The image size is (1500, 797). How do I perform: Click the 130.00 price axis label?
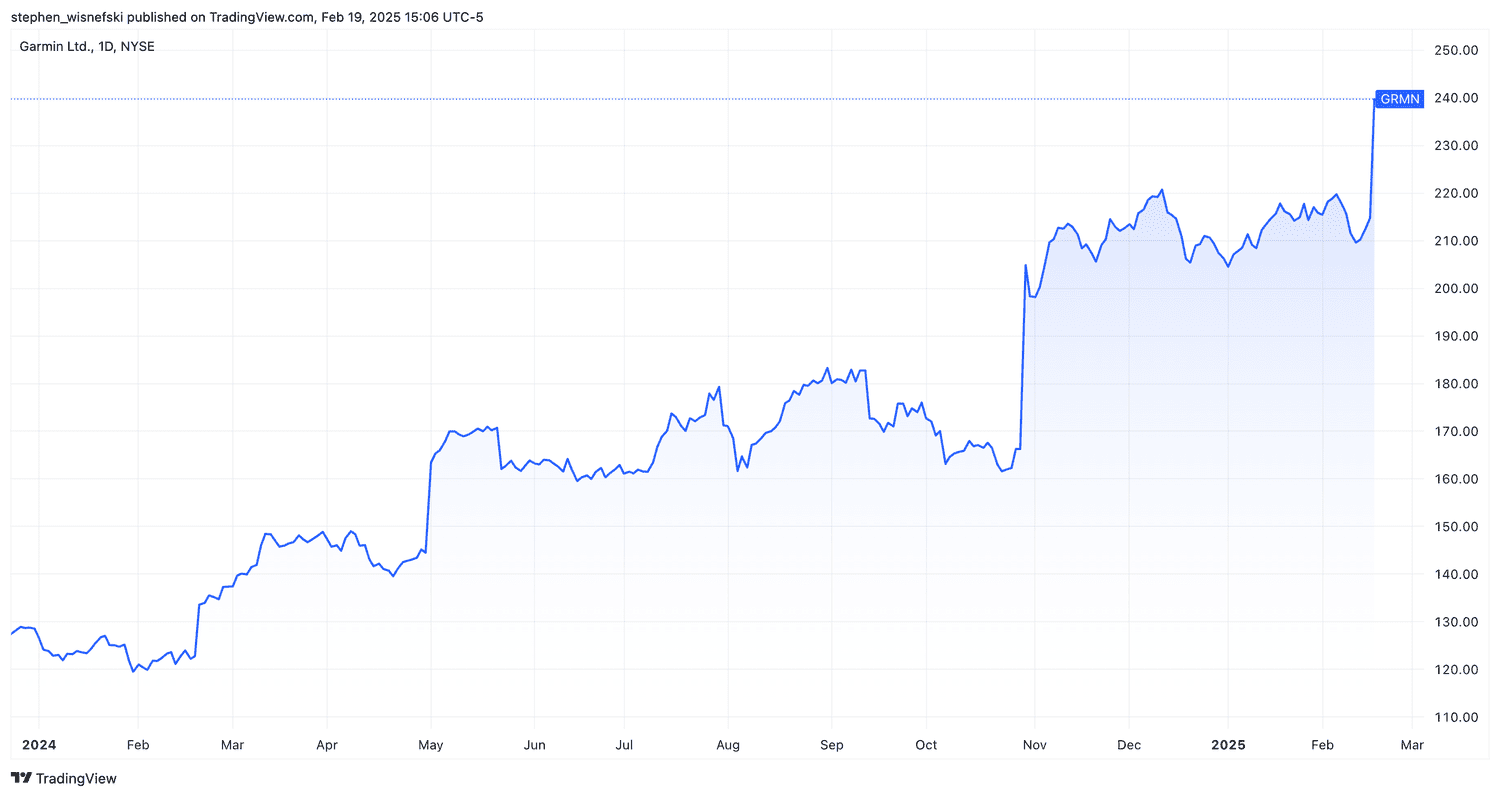1457,622
